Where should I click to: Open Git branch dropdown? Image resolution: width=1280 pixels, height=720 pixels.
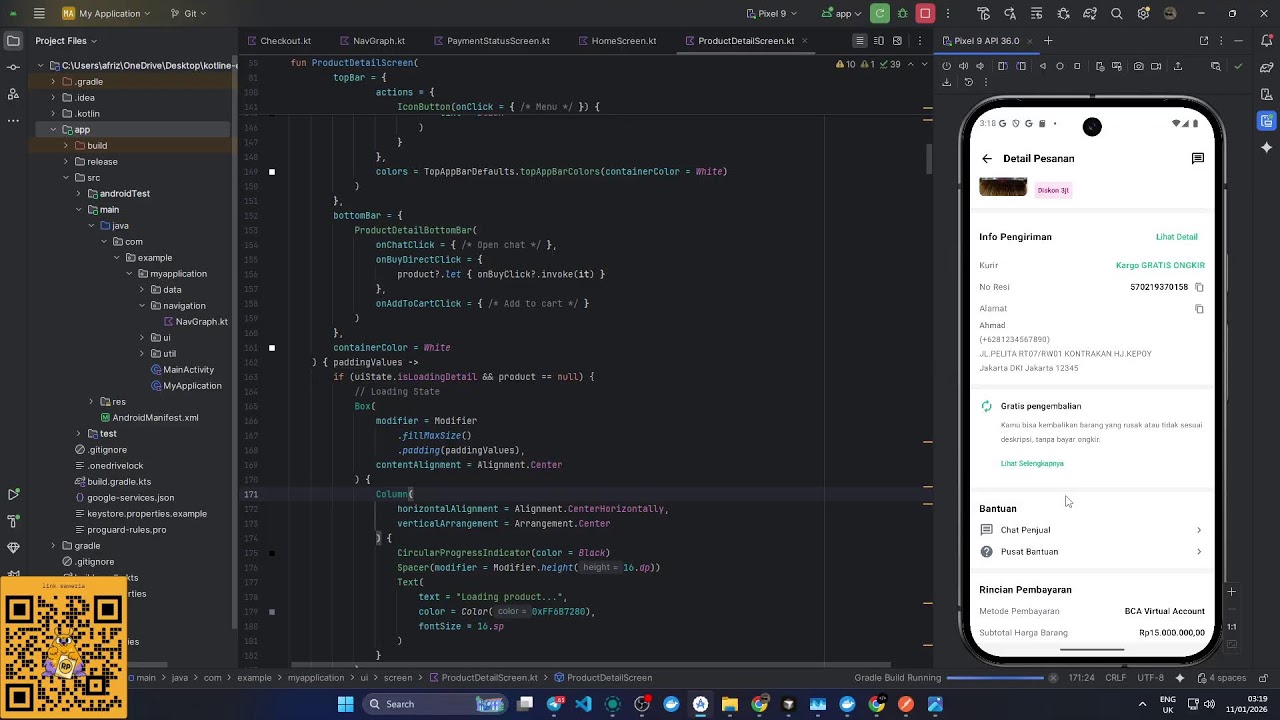[188, 14]
